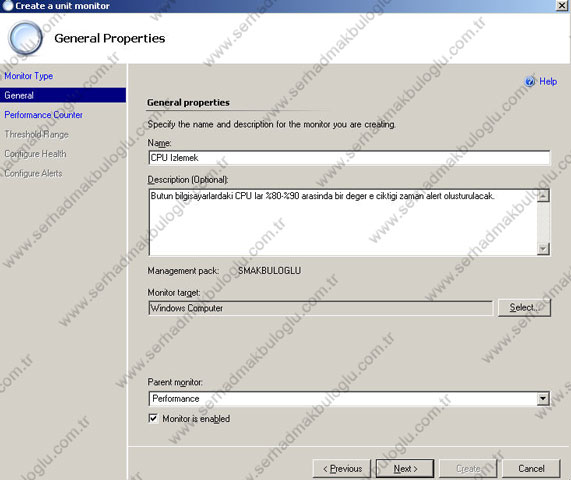
Task: Click the Performance combo box field
Action: pos(349,398)
